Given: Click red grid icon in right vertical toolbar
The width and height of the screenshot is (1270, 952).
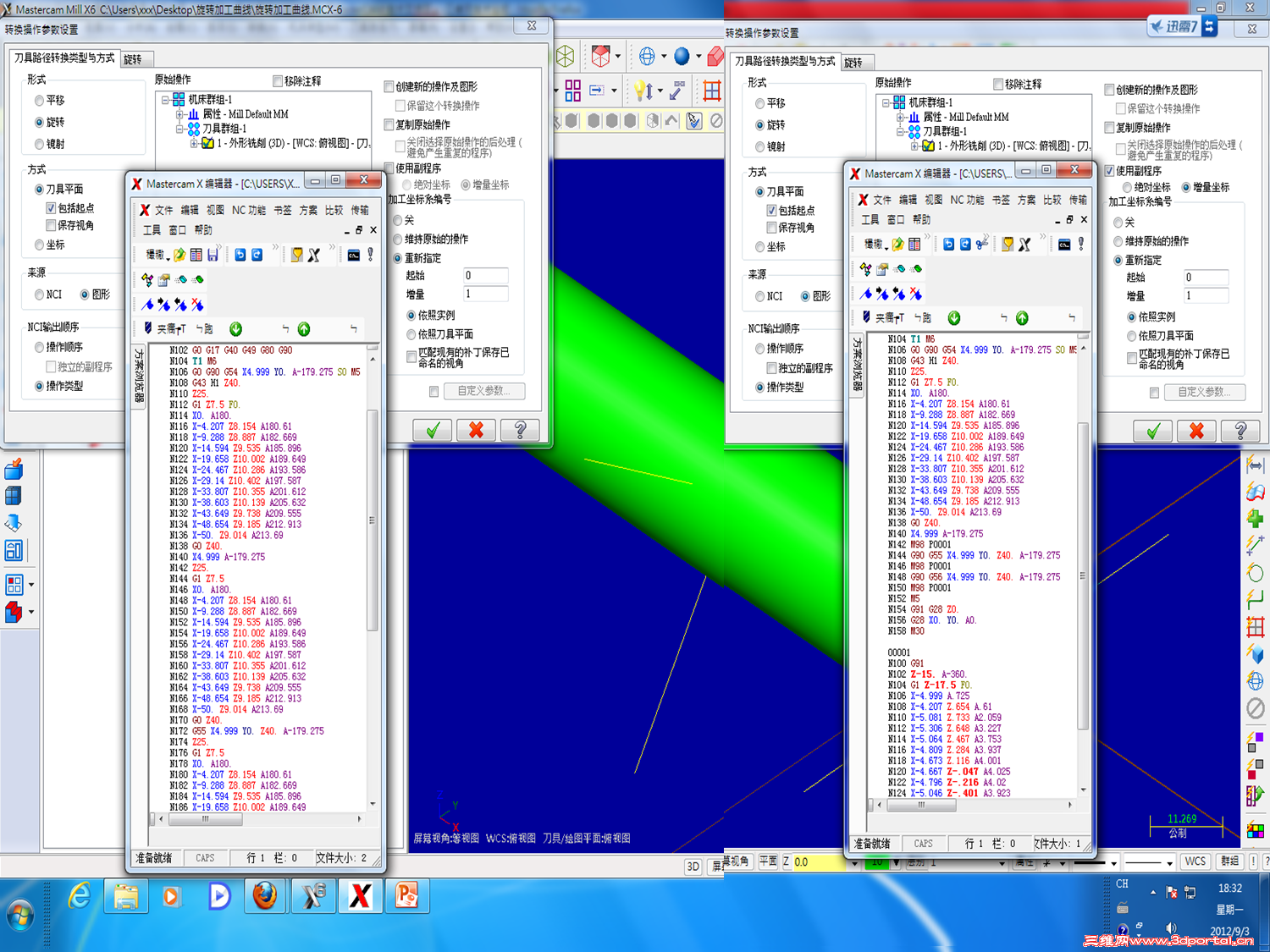Looking at the screenshot, I should click(1255, 627).
